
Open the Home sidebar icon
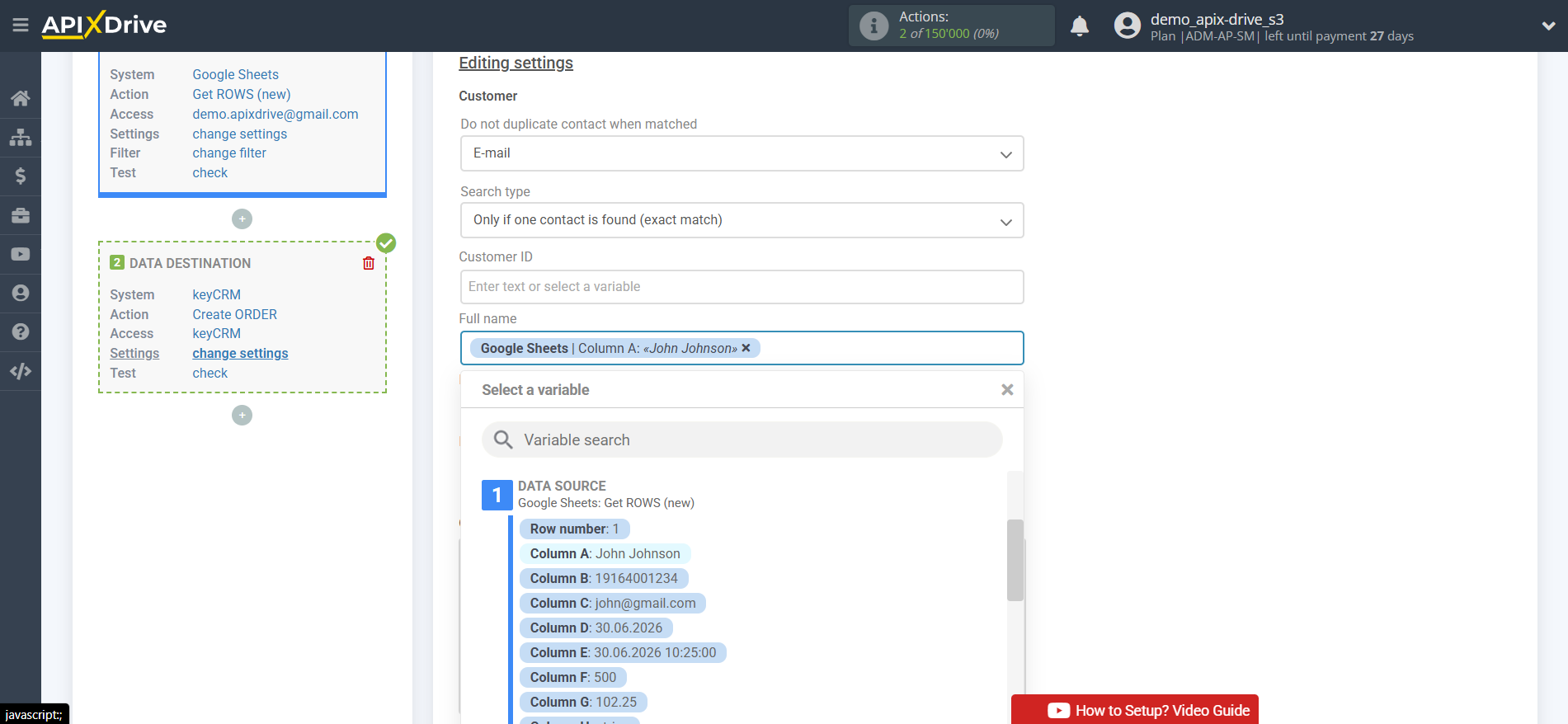click(21, 98)
